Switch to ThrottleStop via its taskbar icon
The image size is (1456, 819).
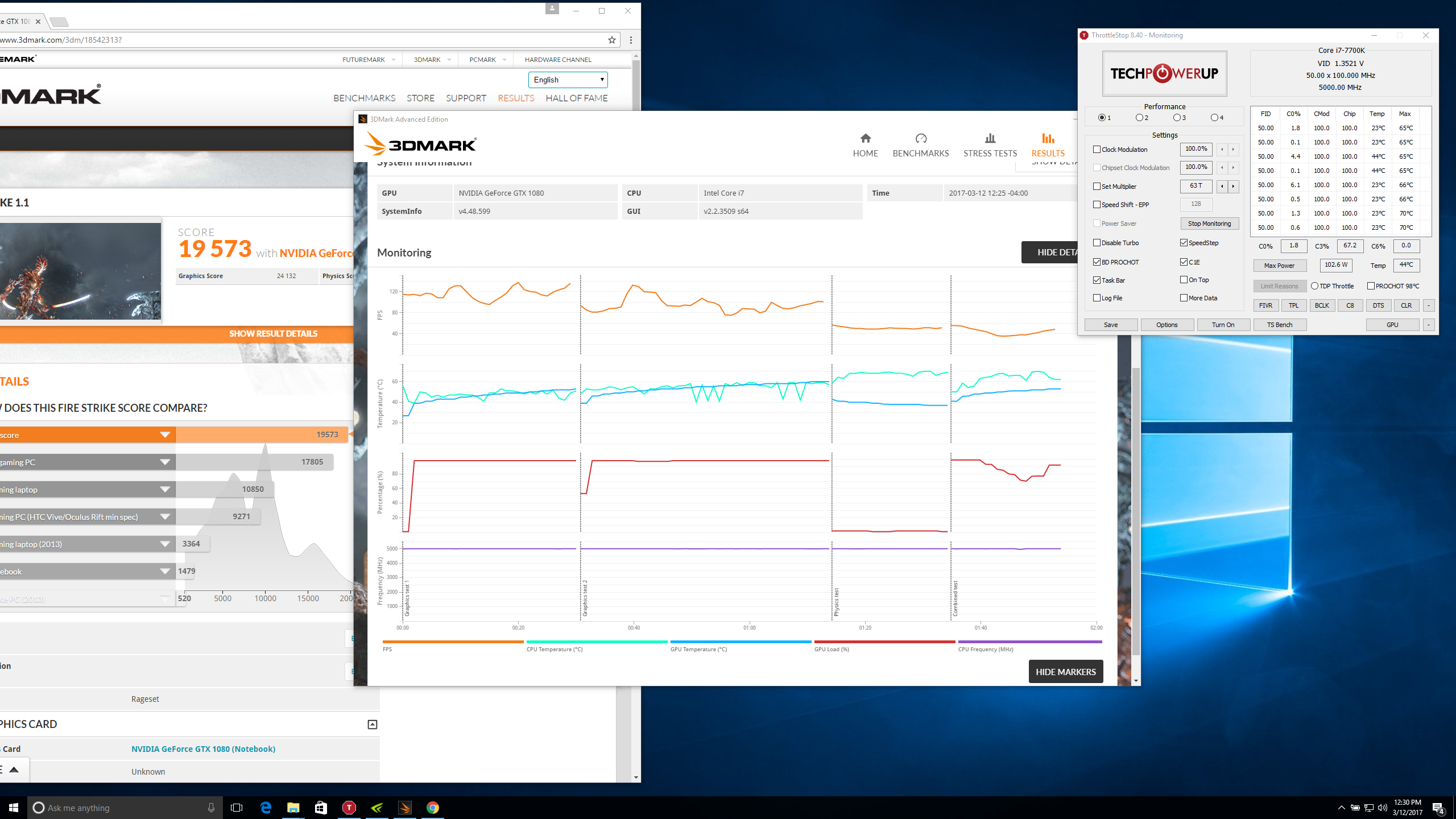[349, 808]
